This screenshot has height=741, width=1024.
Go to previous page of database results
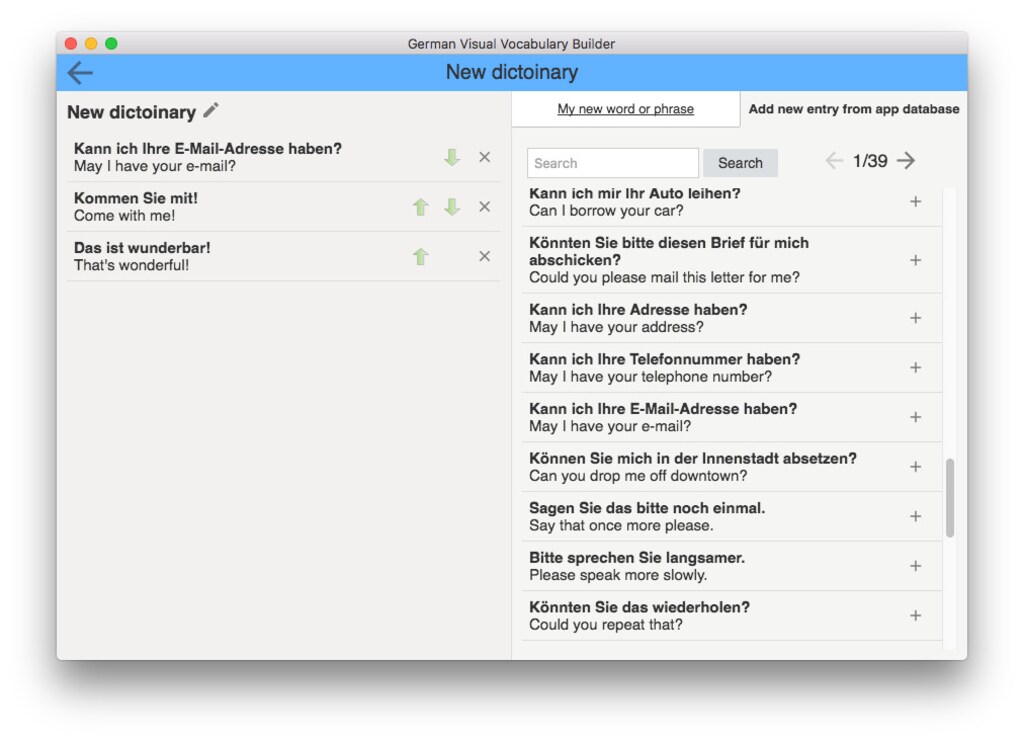coord(834,161)
